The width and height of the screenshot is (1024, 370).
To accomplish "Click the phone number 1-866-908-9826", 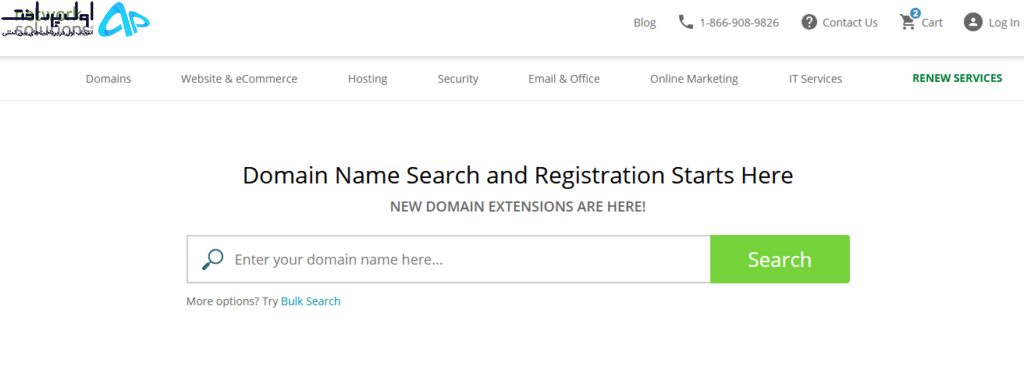I will pyautogui.click(x=739, y=23).
